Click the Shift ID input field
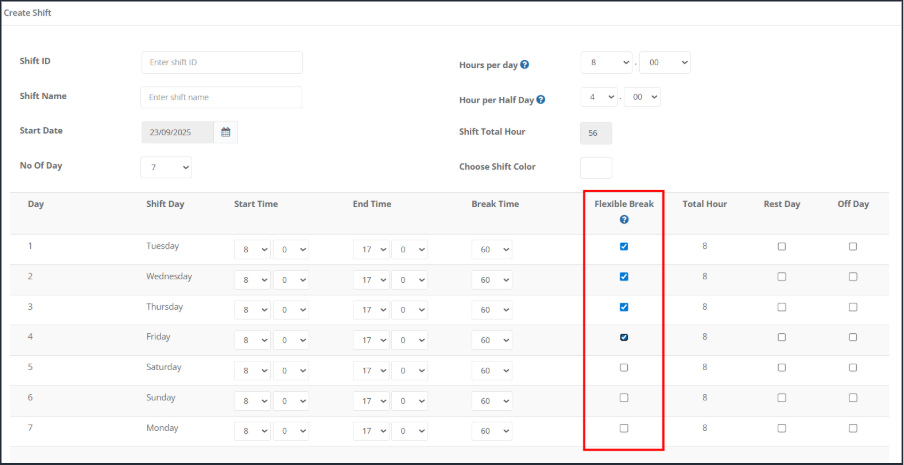Screen dimensions: 904x465 click(x=222, y=62)
